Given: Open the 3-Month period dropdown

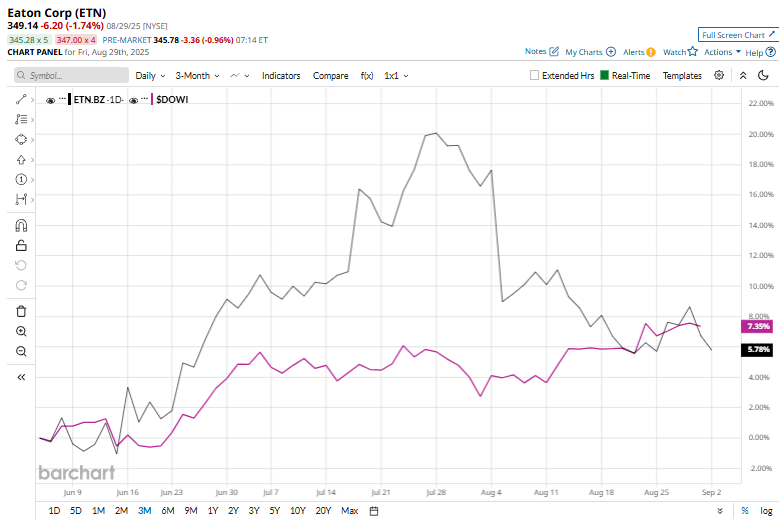Looking at the screenshot, I should [x=197, y=76].
